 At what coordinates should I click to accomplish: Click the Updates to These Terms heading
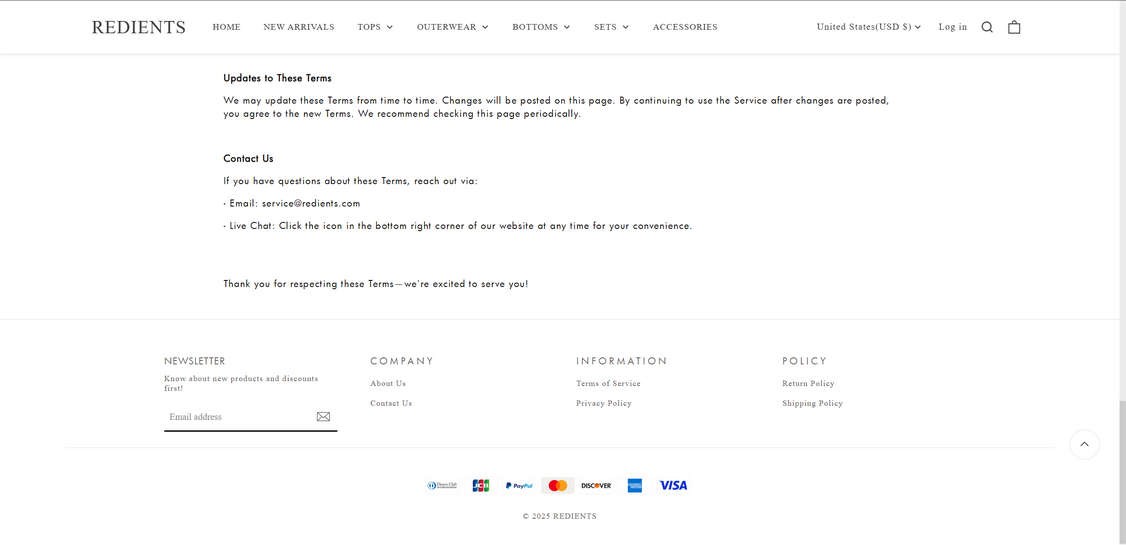click(277, 78)
